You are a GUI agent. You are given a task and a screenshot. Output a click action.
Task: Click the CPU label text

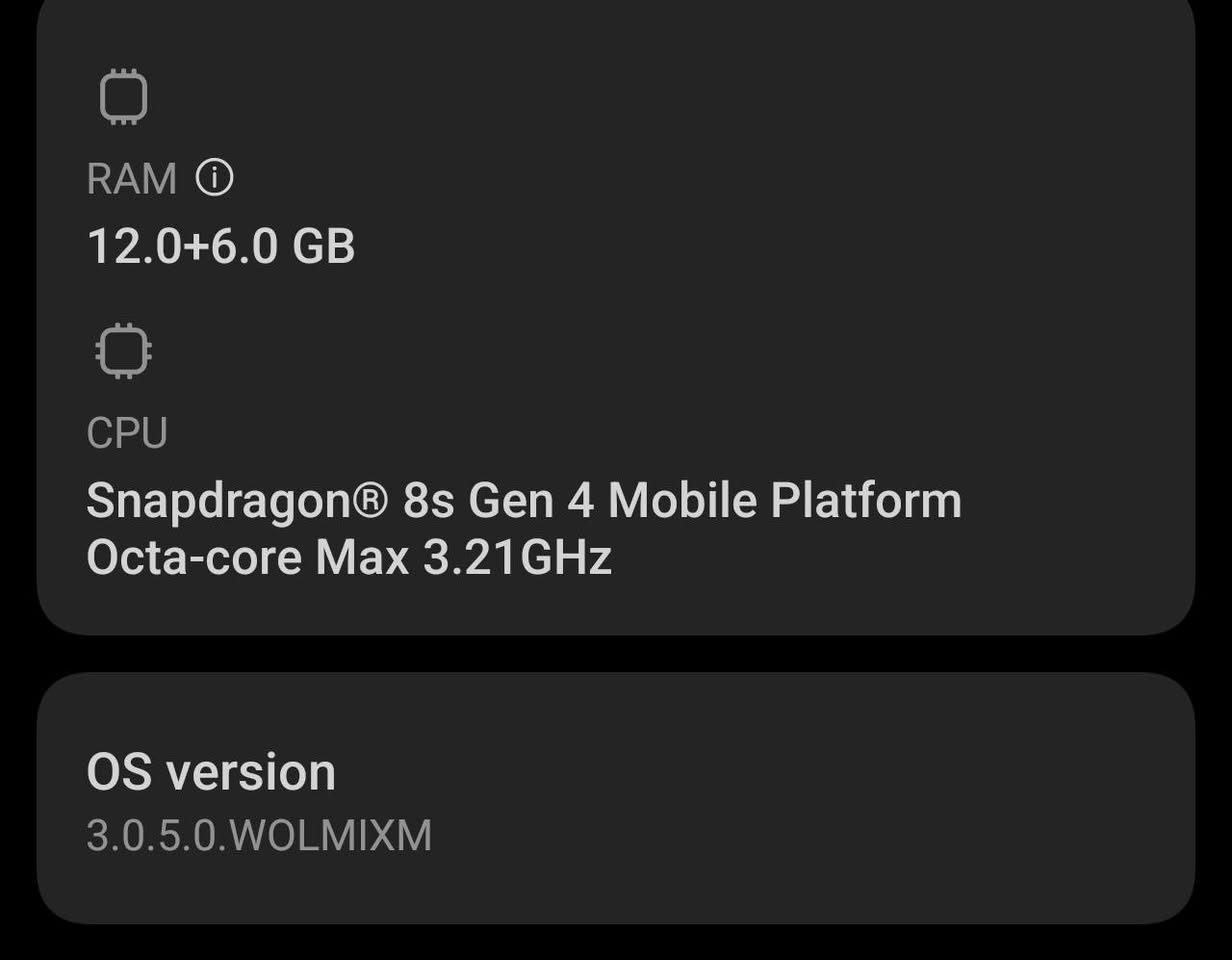click(x=127, y=433)
